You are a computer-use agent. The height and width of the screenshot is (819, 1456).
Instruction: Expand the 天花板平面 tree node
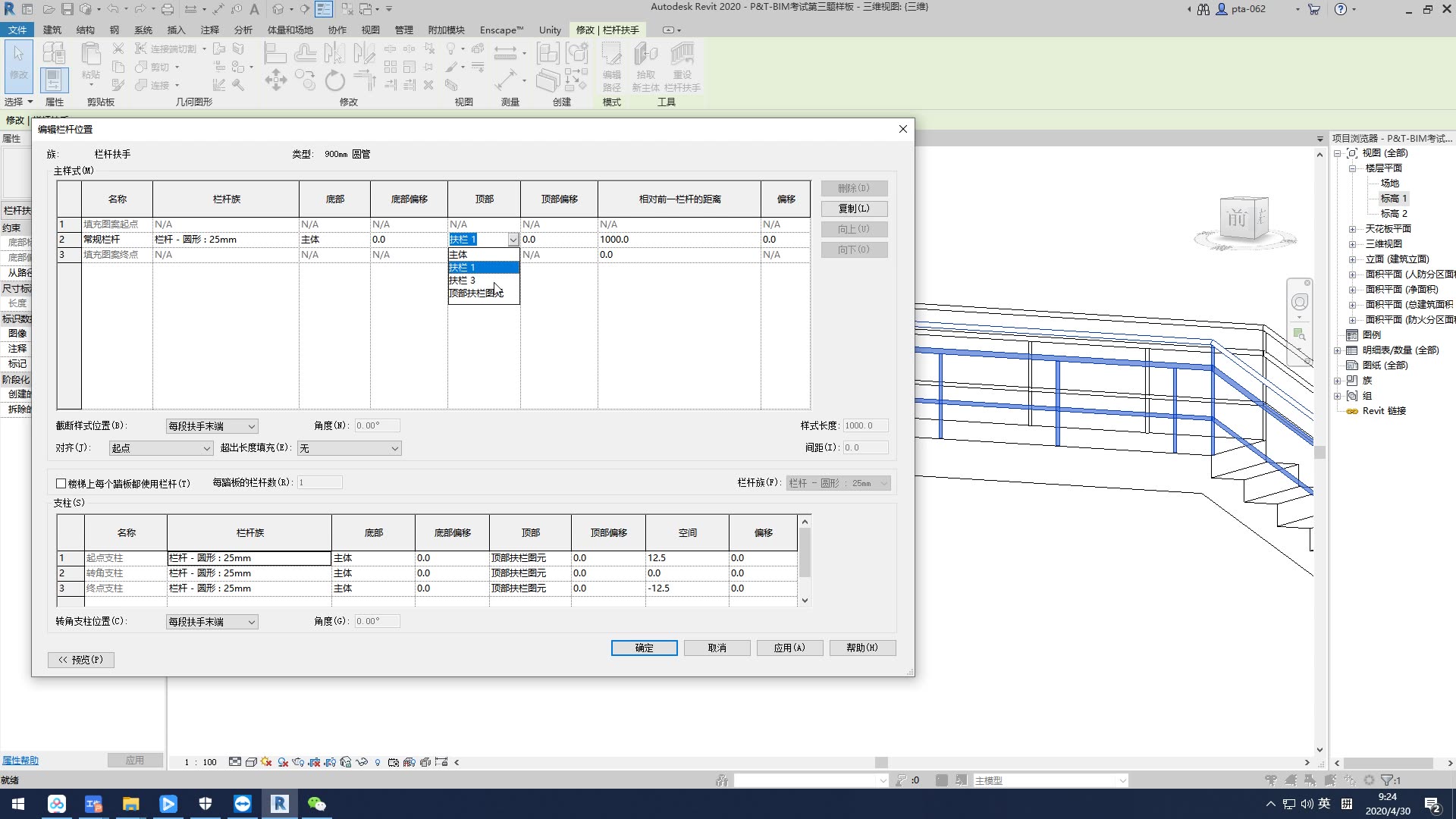click(1352, 229)
